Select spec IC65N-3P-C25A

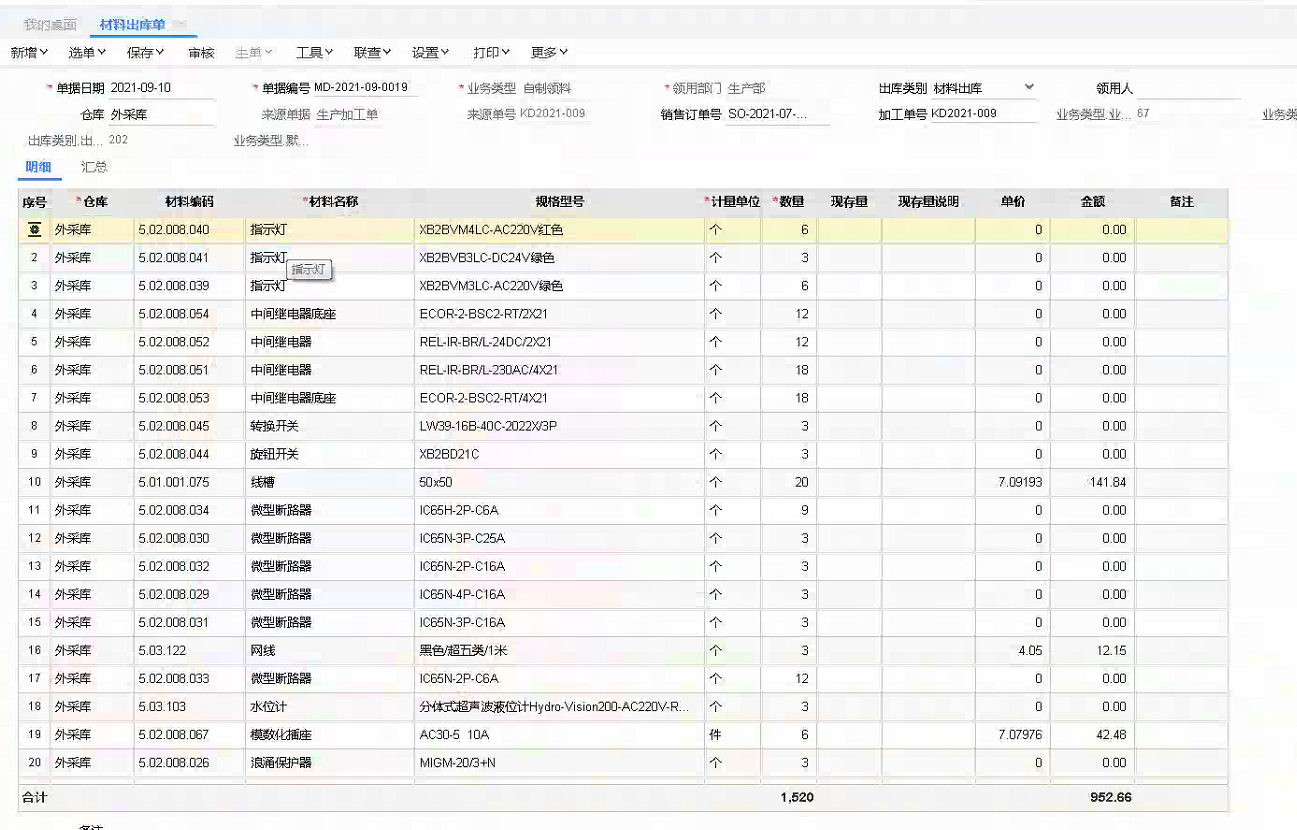[559, 538]
